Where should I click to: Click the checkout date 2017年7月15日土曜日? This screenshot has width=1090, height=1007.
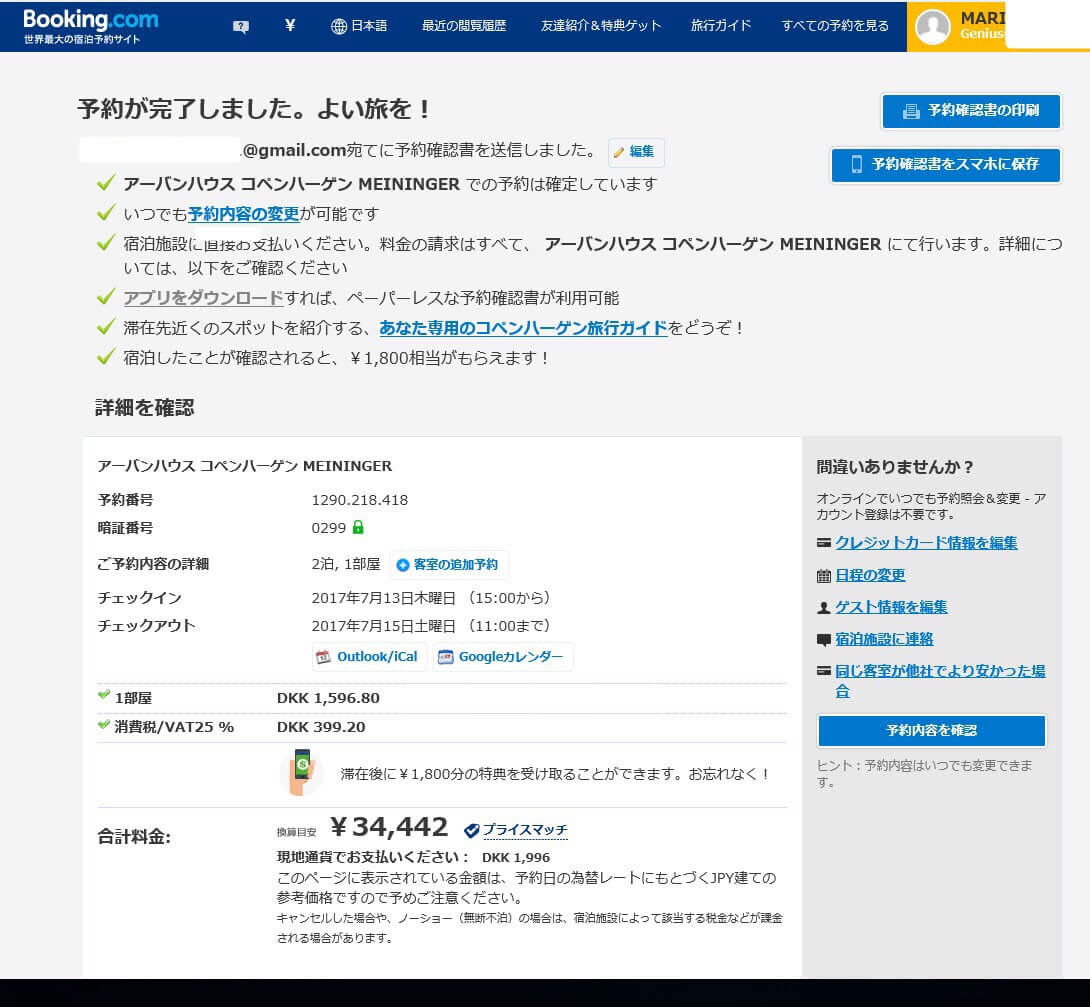[x=384, y=626]
